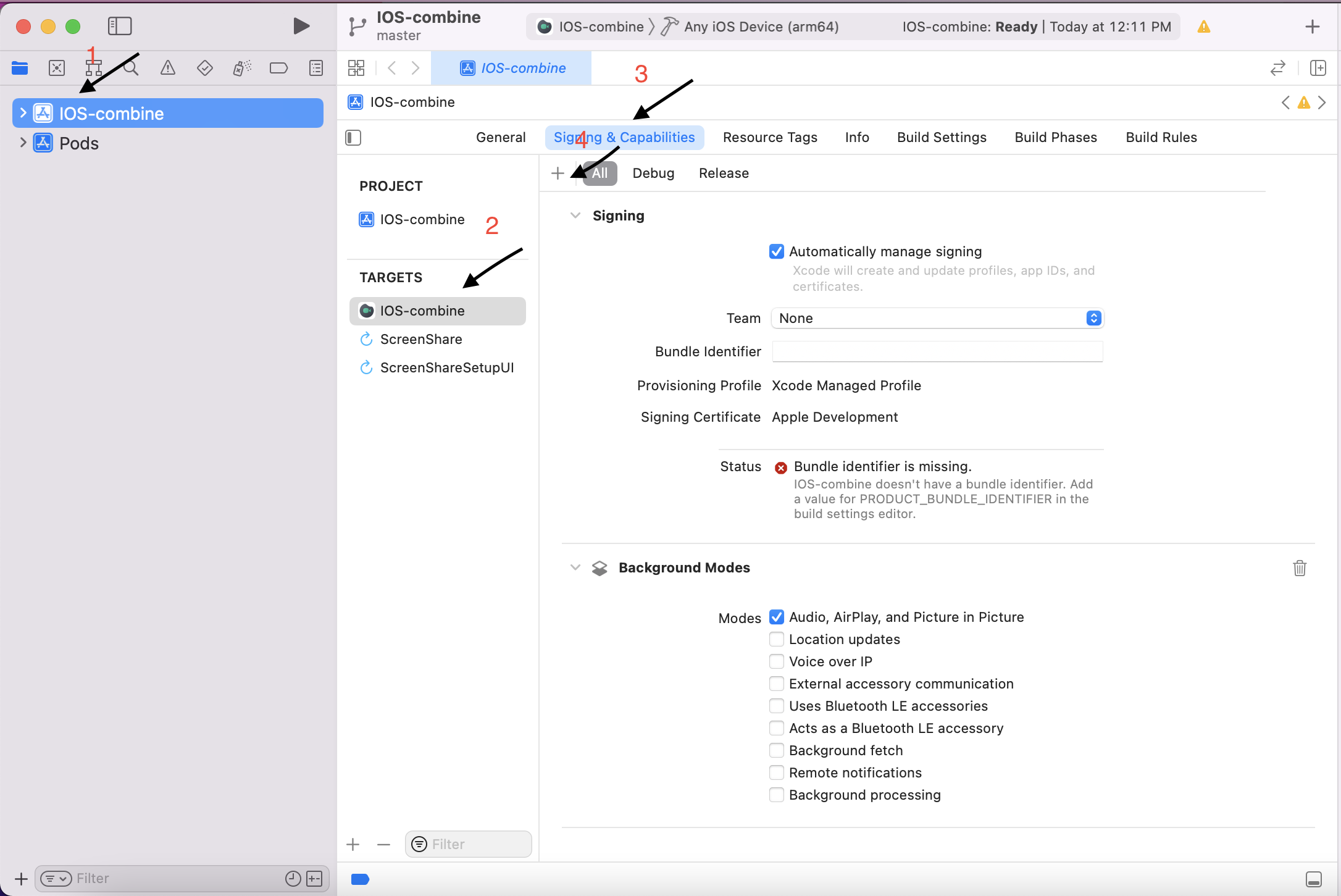Open the Breakpoint navigator icon
1341x896 pixels.
279,68
